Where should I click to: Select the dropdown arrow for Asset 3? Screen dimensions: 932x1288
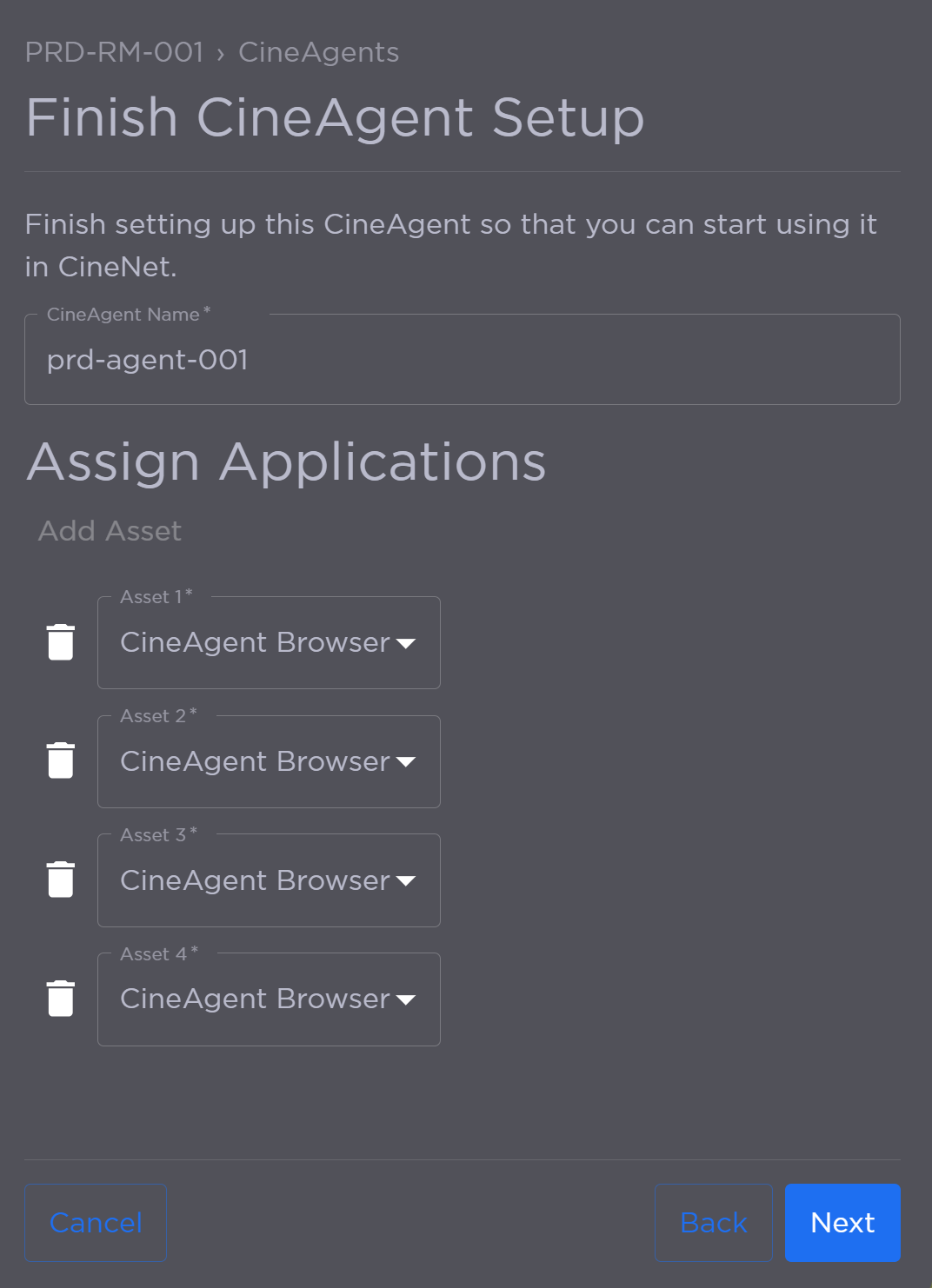coord(408,882)
